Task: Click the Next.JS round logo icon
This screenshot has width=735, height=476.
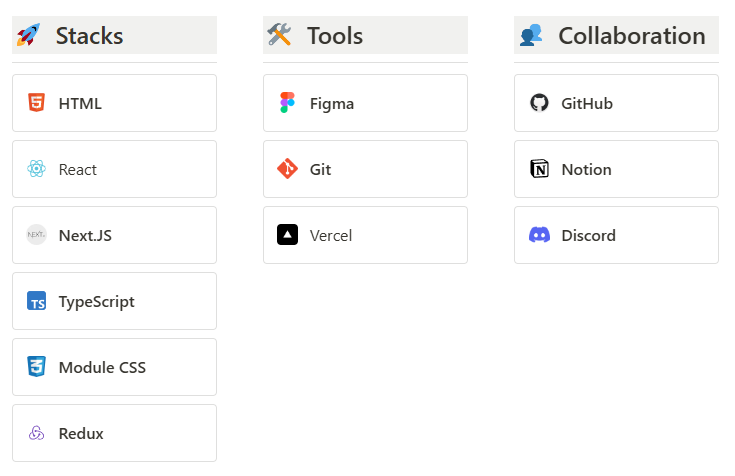Action: (37, 235)
